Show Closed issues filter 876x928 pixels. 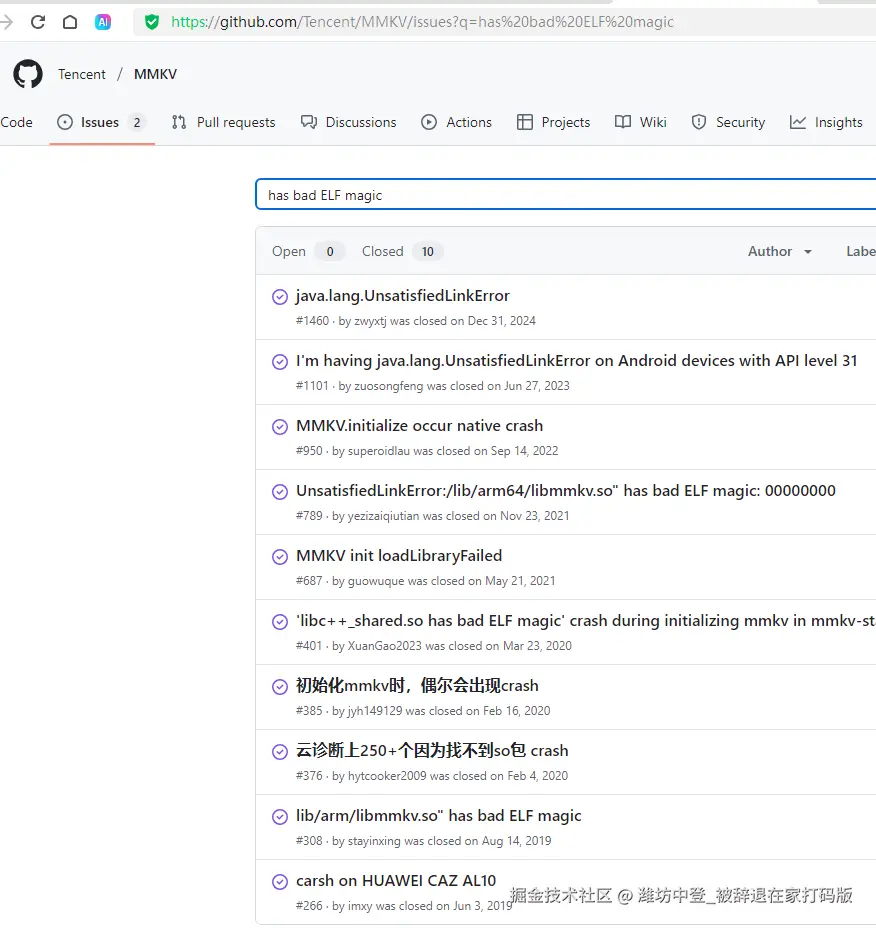click(402, 252)
